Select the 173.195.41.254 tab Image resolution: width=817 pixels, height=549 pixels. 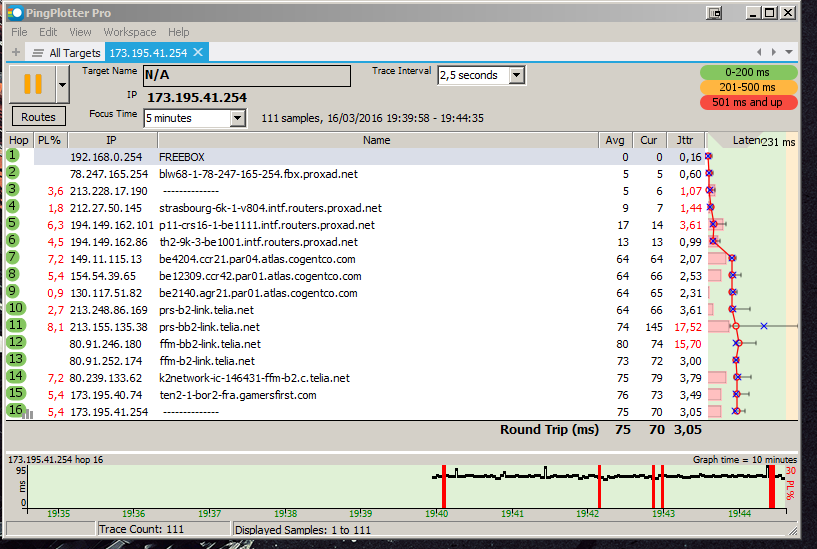pyautogui.click(x=148, y=53)
